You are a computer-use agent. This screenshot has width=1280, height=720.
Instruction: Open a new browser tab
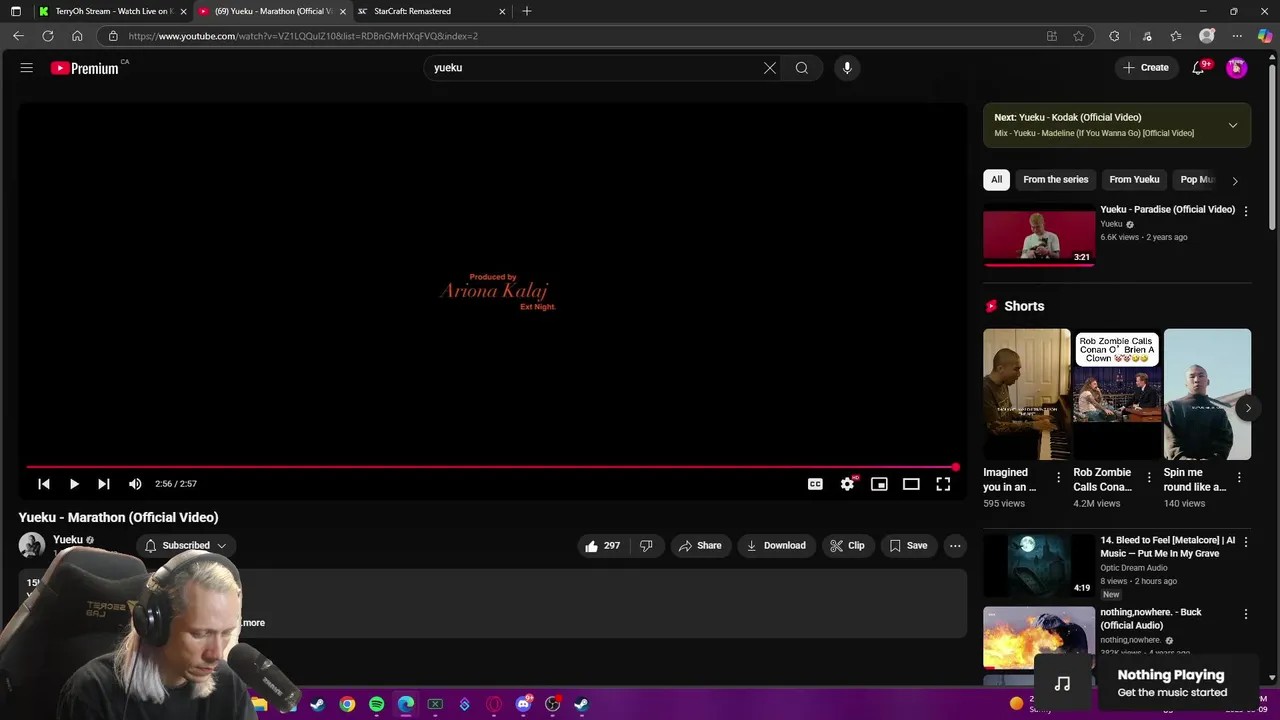click(x=527, y=11)
